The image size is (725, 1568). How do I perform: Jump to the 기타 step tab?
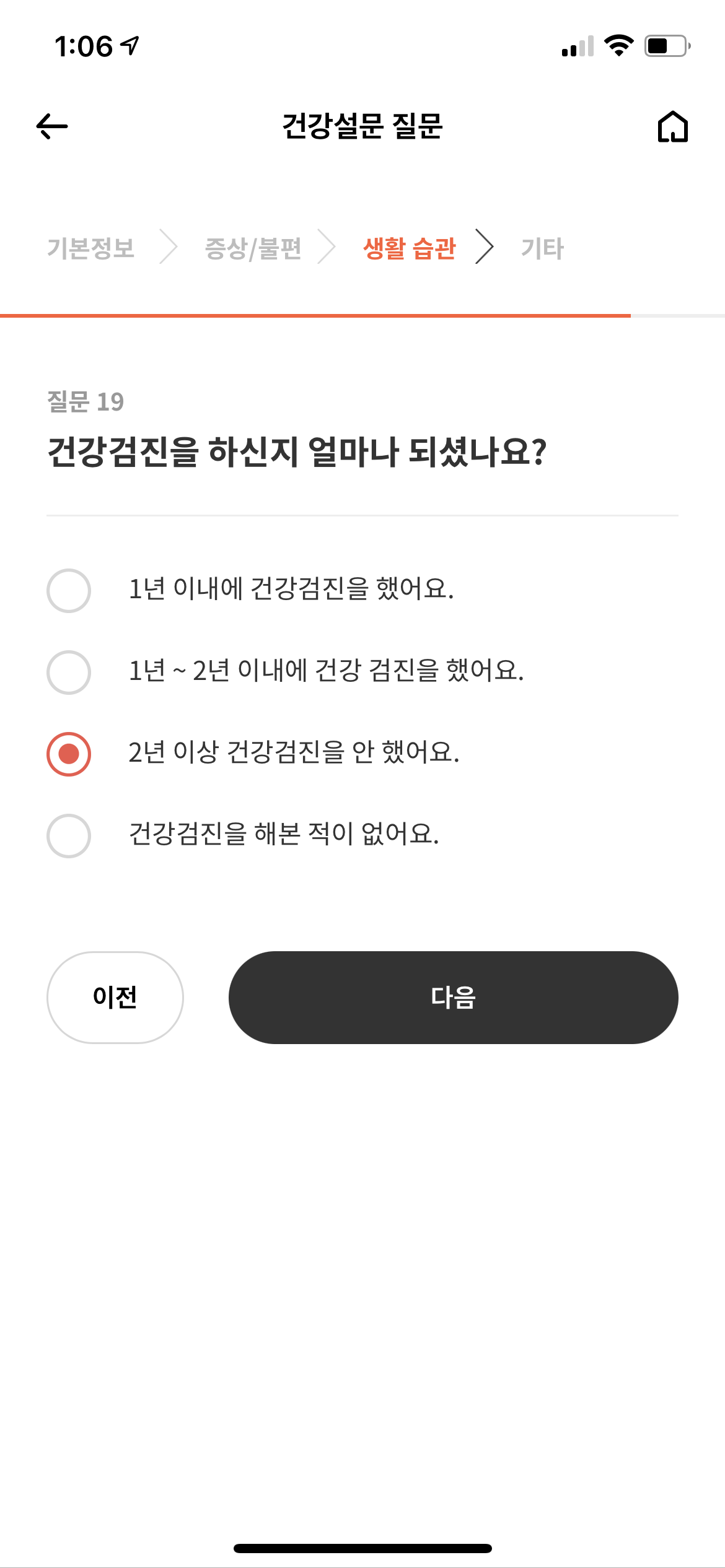(542, 248)
